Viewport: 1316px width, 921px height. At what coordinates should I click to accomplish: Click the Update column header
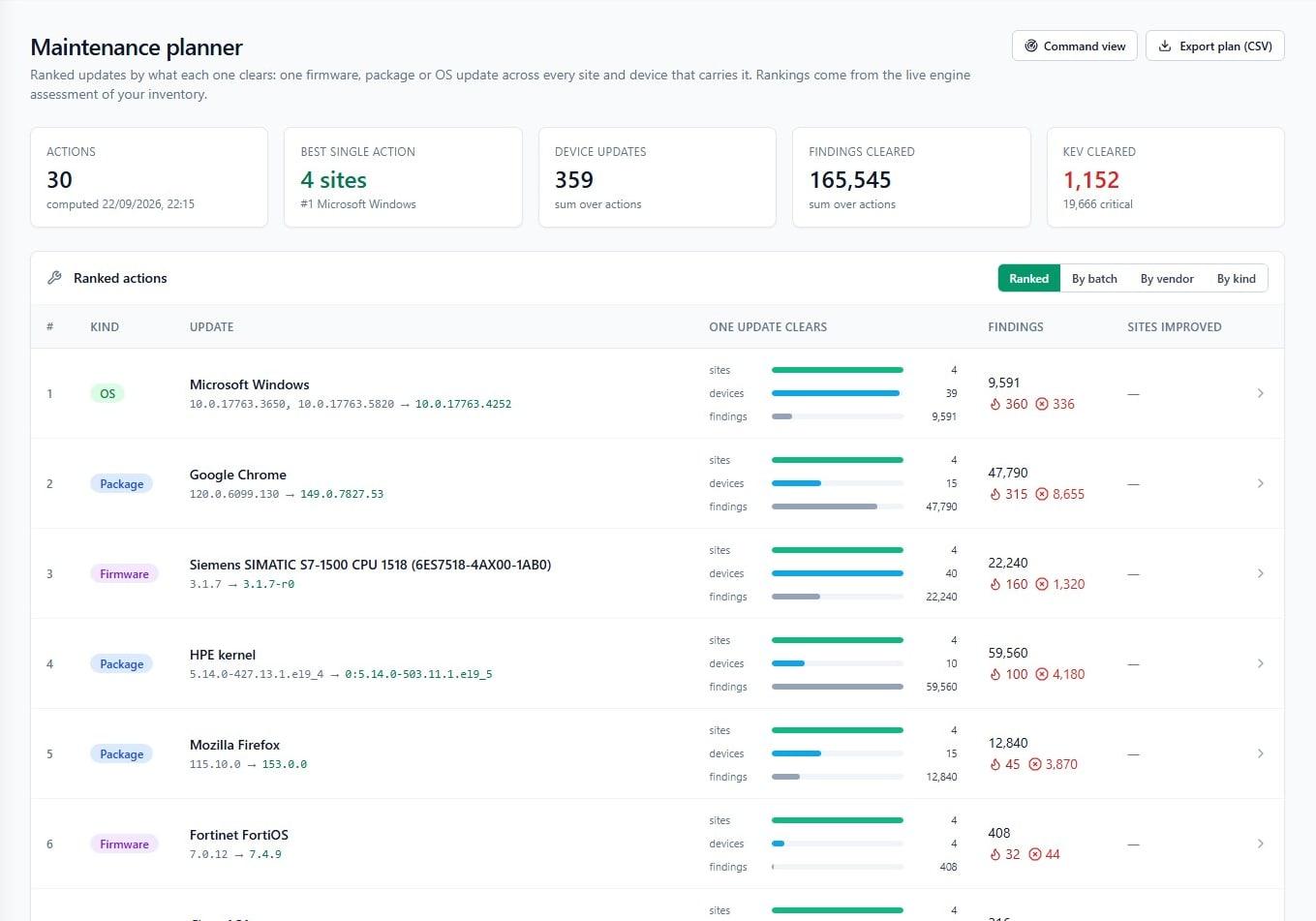click(211, 327)
